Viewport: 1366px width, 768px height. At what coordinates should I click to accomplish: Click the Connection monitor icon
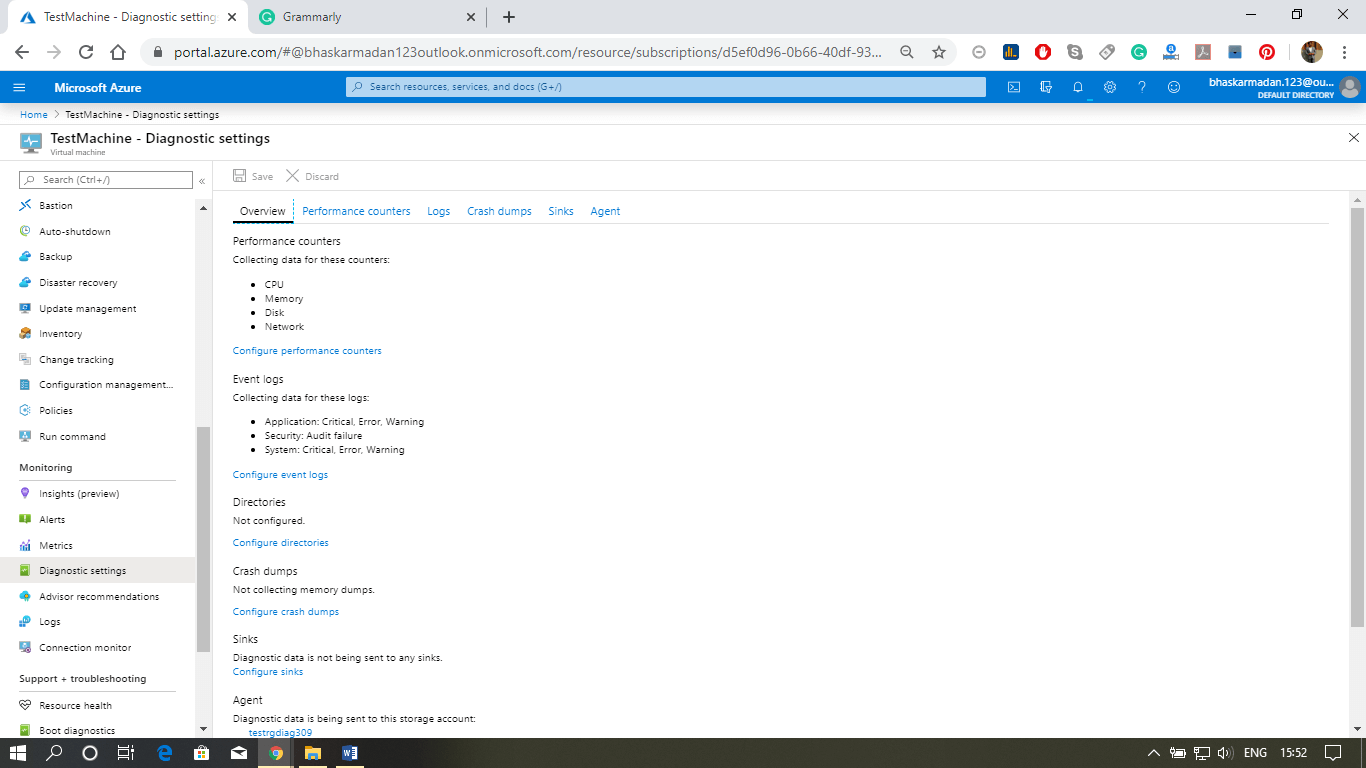pos(25,647)
